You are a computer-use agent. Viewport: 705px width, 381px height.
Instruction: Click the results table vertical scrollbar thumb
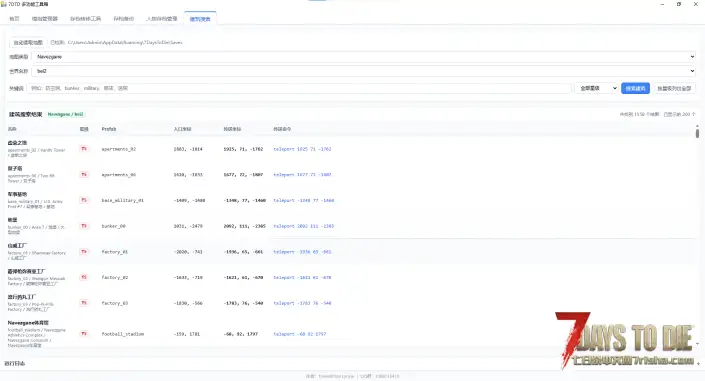coord(697,133)
